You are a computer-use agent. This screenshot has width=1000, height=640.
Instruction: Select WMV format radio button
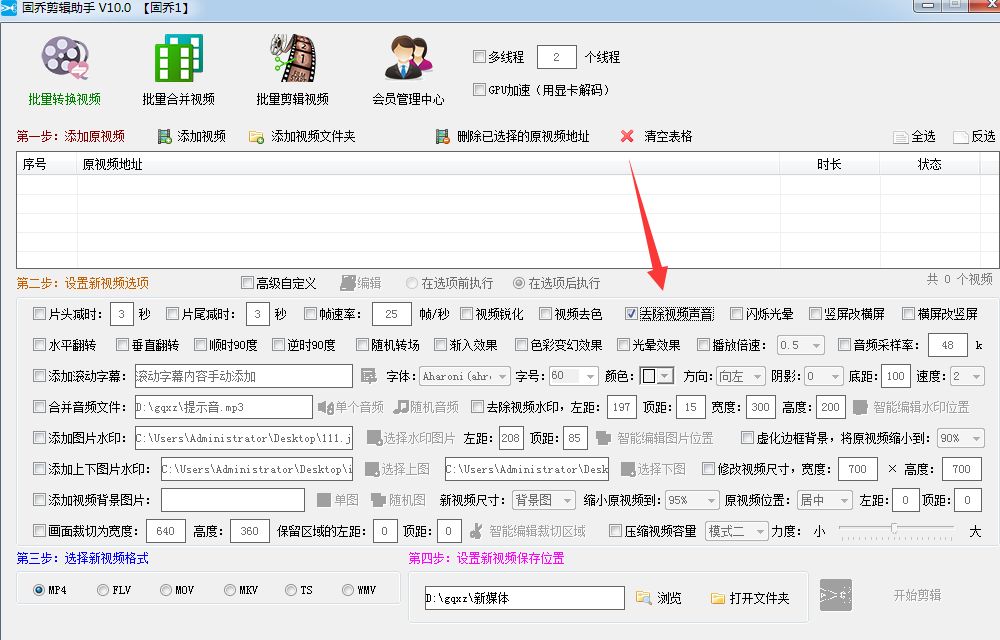click(x=348, y=590)
